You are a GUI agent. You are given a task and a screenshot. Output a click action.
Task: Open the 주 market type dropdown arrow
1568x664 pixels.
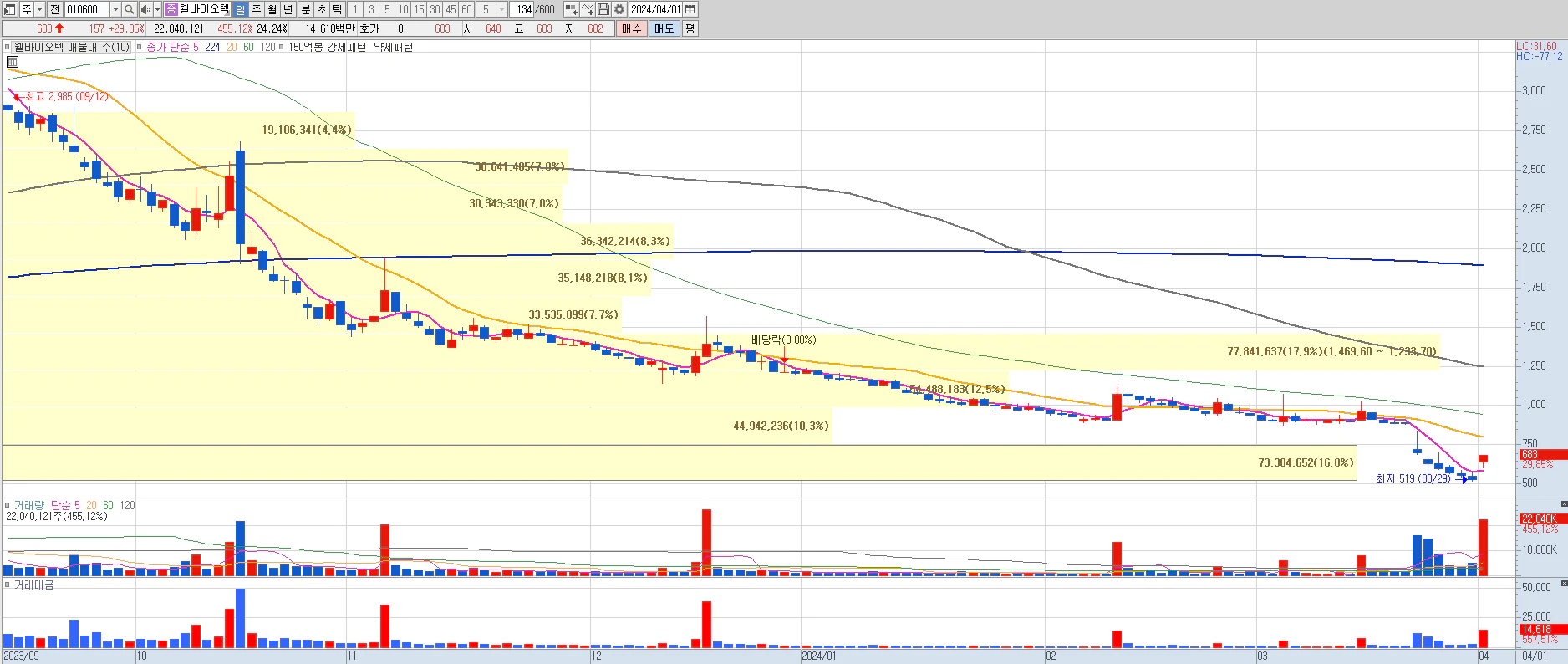point(39,9)
